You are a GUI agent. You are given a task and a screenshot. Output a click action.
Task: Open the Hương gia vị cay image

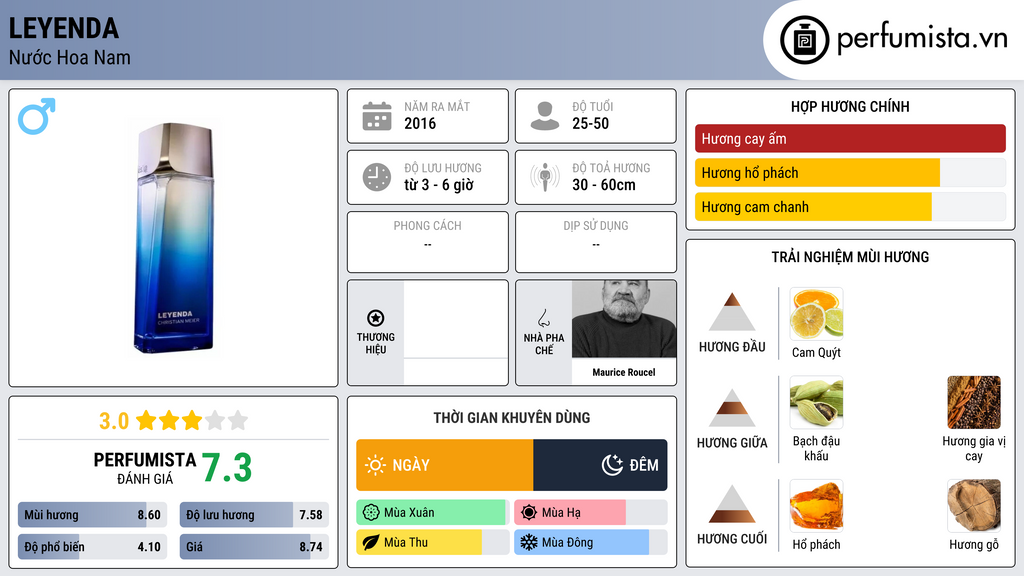pos(974,402)
